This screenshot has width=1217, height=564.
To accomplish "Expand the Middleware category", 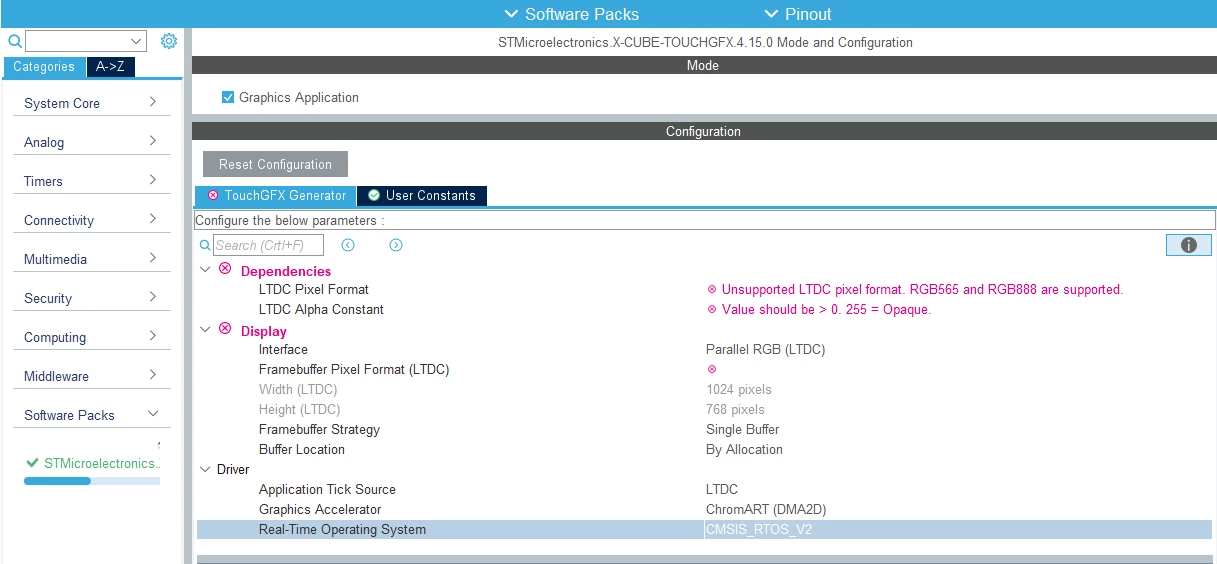I will [x=153, y=375].
